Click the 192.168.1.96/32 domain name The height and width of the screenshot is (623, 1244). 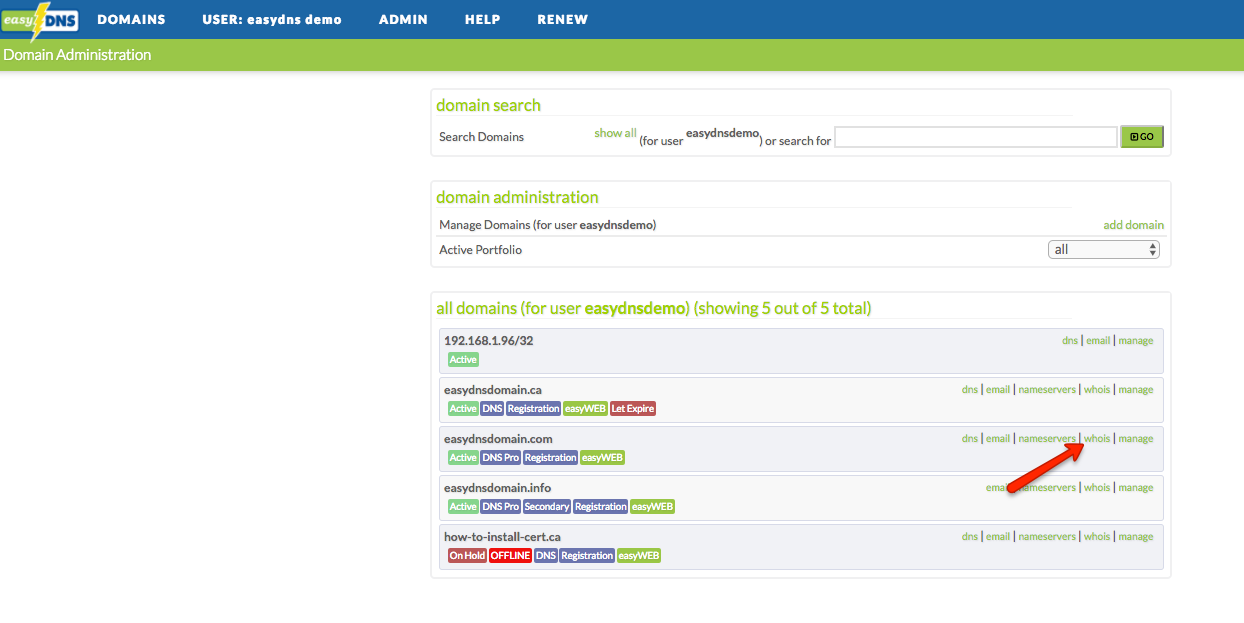click(x=489, y=341)
